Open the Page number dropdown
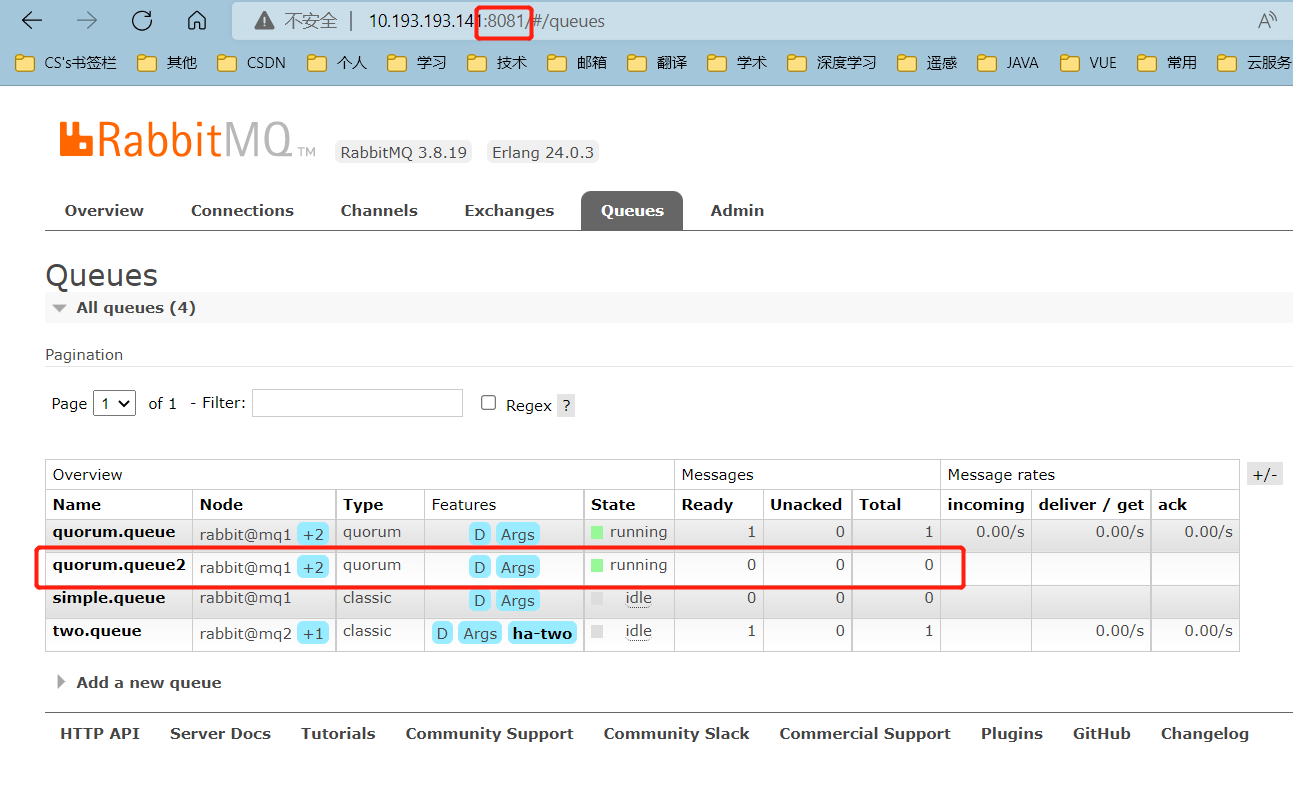Image resolution: width=1293 pixels, height=785 pixels. point(114,403)
